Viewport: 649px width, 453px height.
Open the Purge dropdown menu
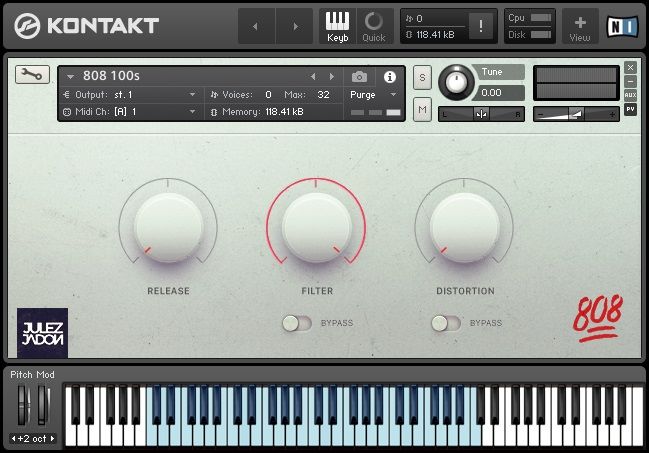point(373,95)
